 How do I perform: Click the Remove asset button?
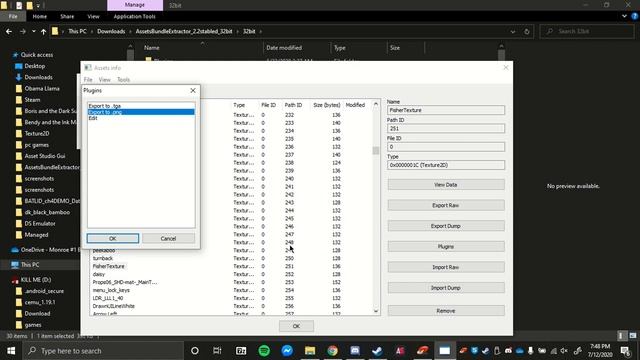click(x=446, y=311)
